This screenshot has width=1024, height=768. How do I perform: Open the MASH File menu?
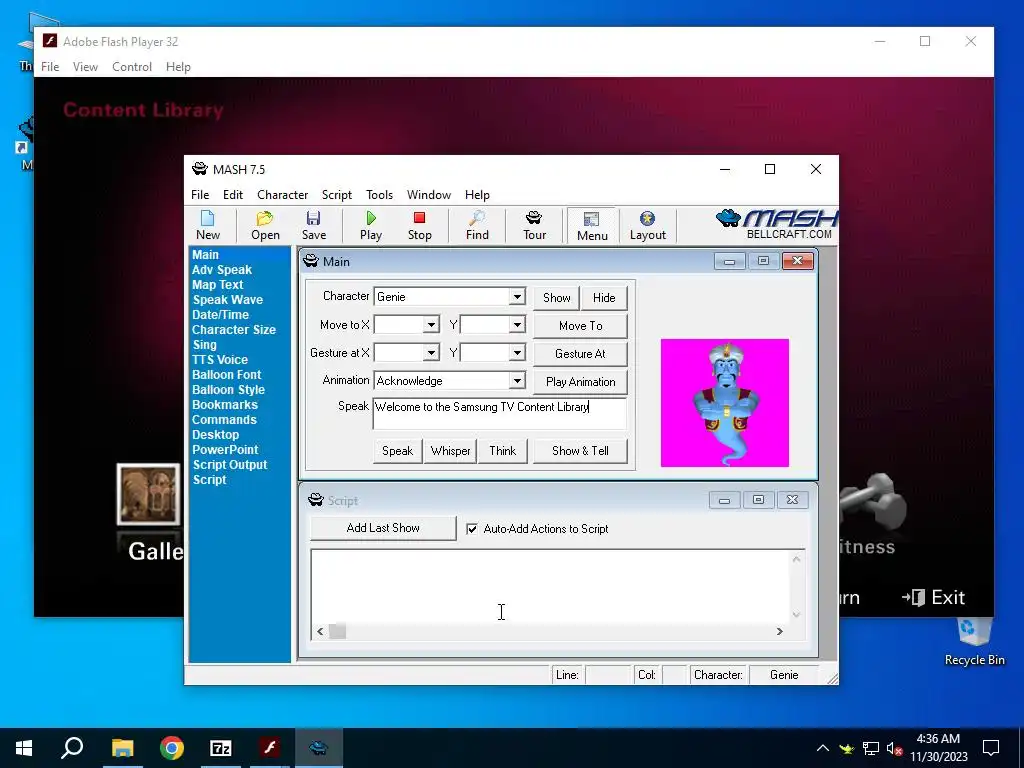[x=200, y=195]
